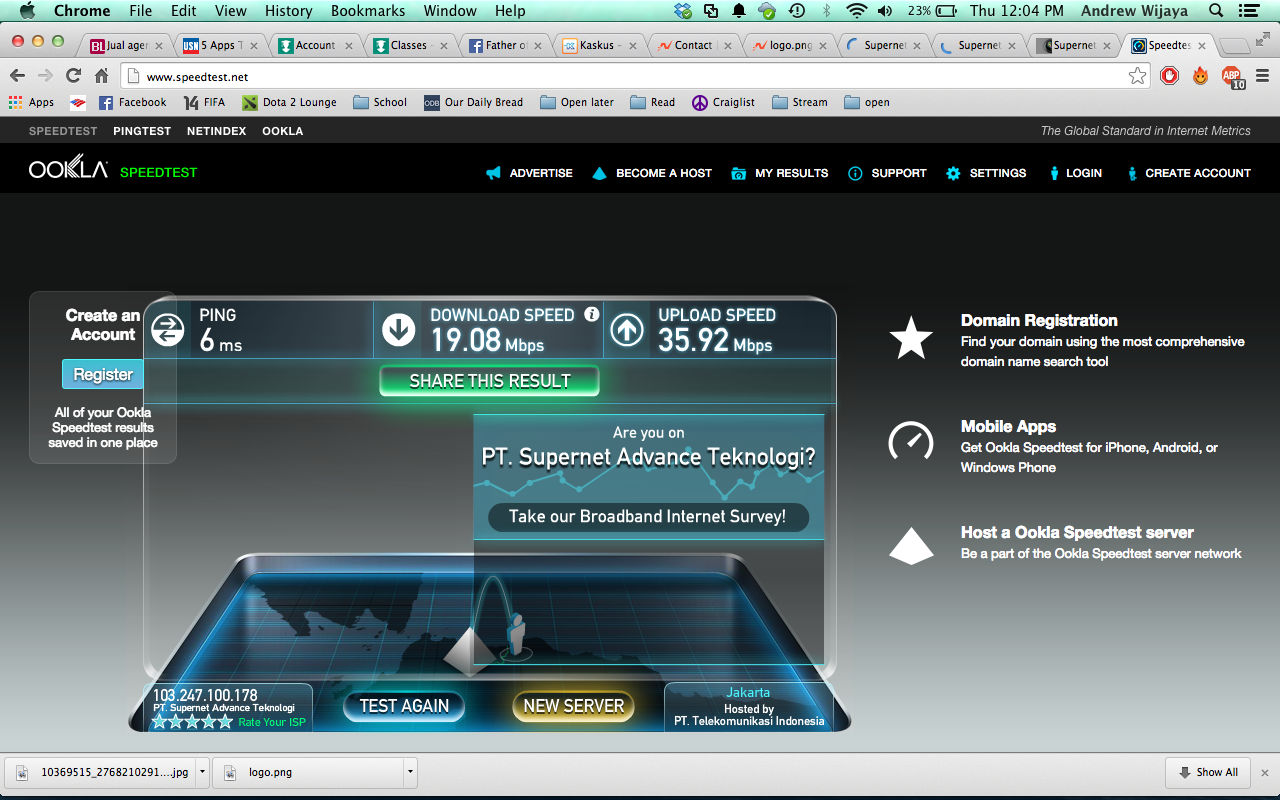Click the Chrome forward arrow
The image size is (1280, 800).
point(45,76)
